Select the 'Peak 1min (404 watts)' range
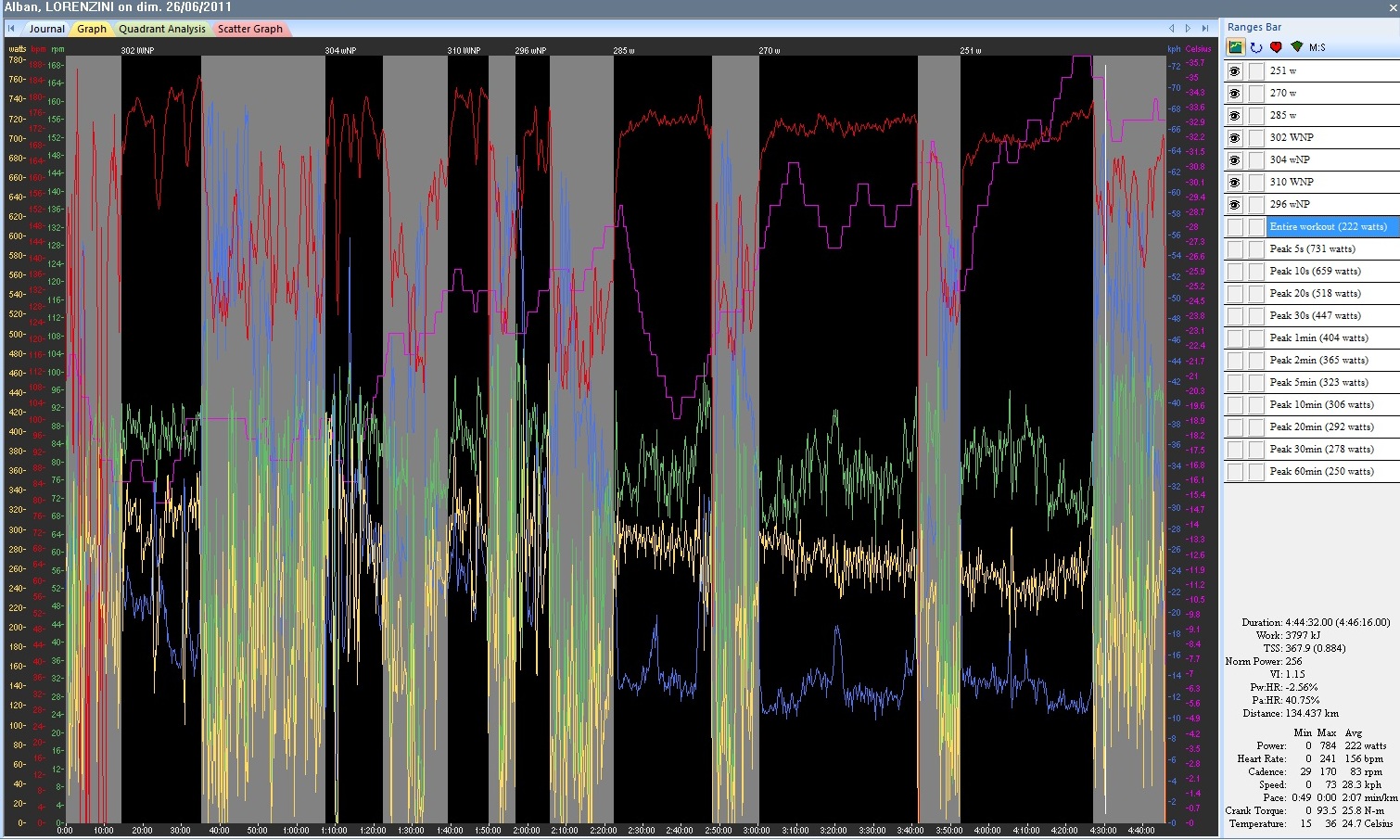1400x840 pixels. coord(1333,337)
